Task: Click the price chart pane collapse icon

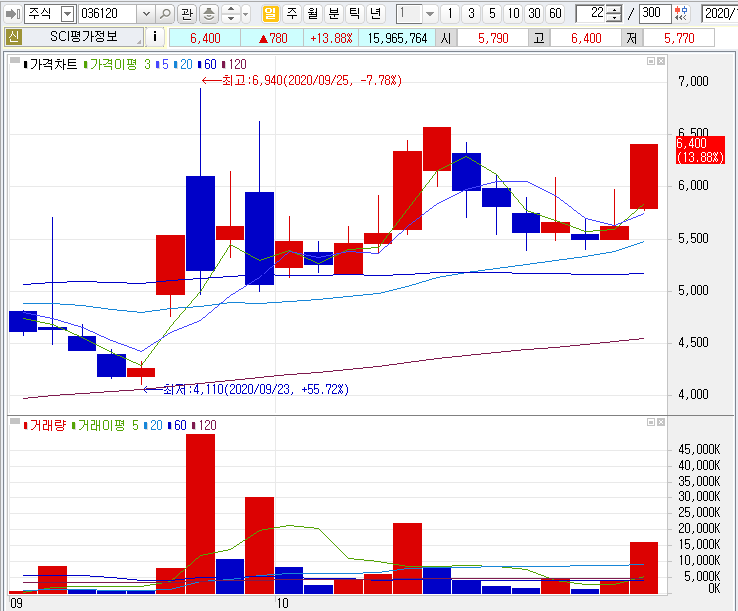Action: tap(15, 60)
